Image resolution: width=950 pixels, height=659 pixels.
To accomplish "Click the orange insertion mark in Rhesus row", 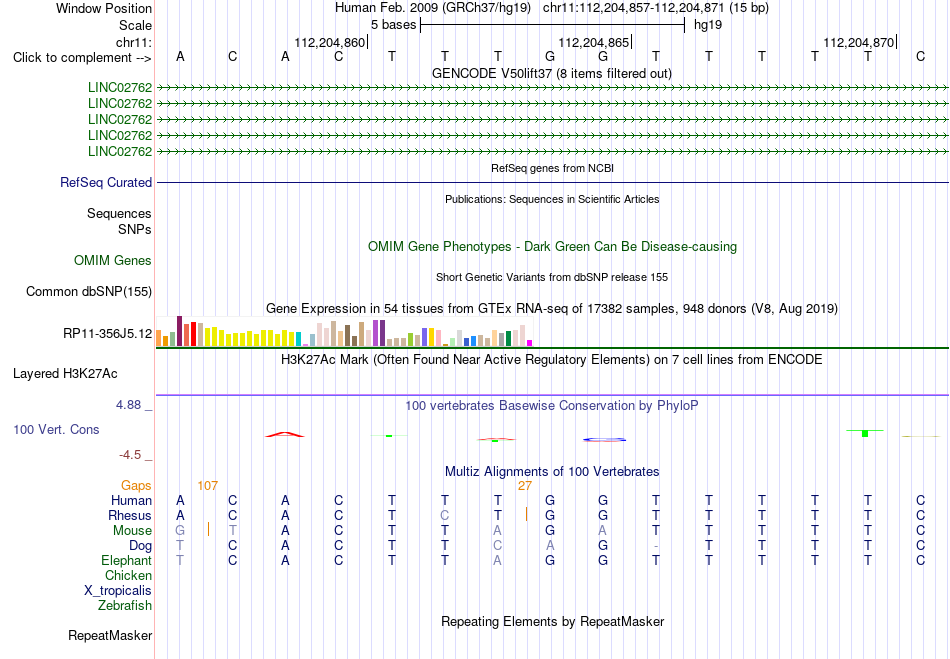I will click(526, 514).
